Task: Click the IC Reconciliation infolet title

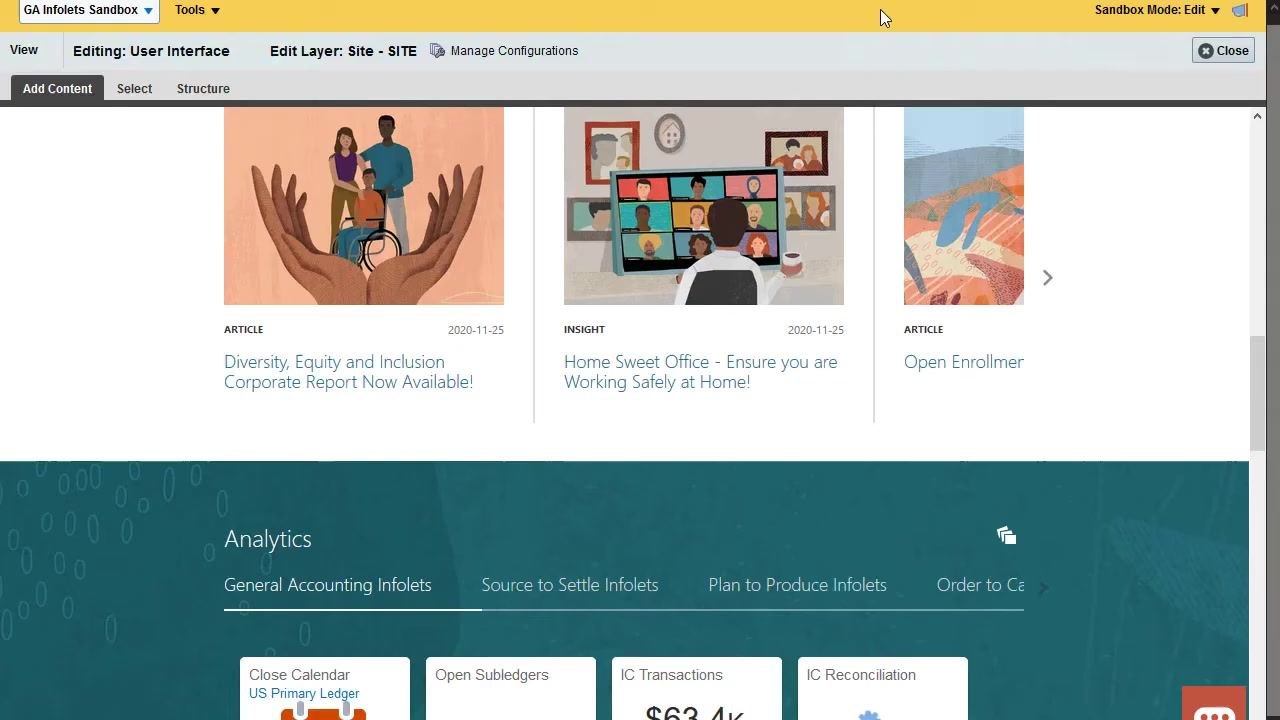Action: pos(861,675)
